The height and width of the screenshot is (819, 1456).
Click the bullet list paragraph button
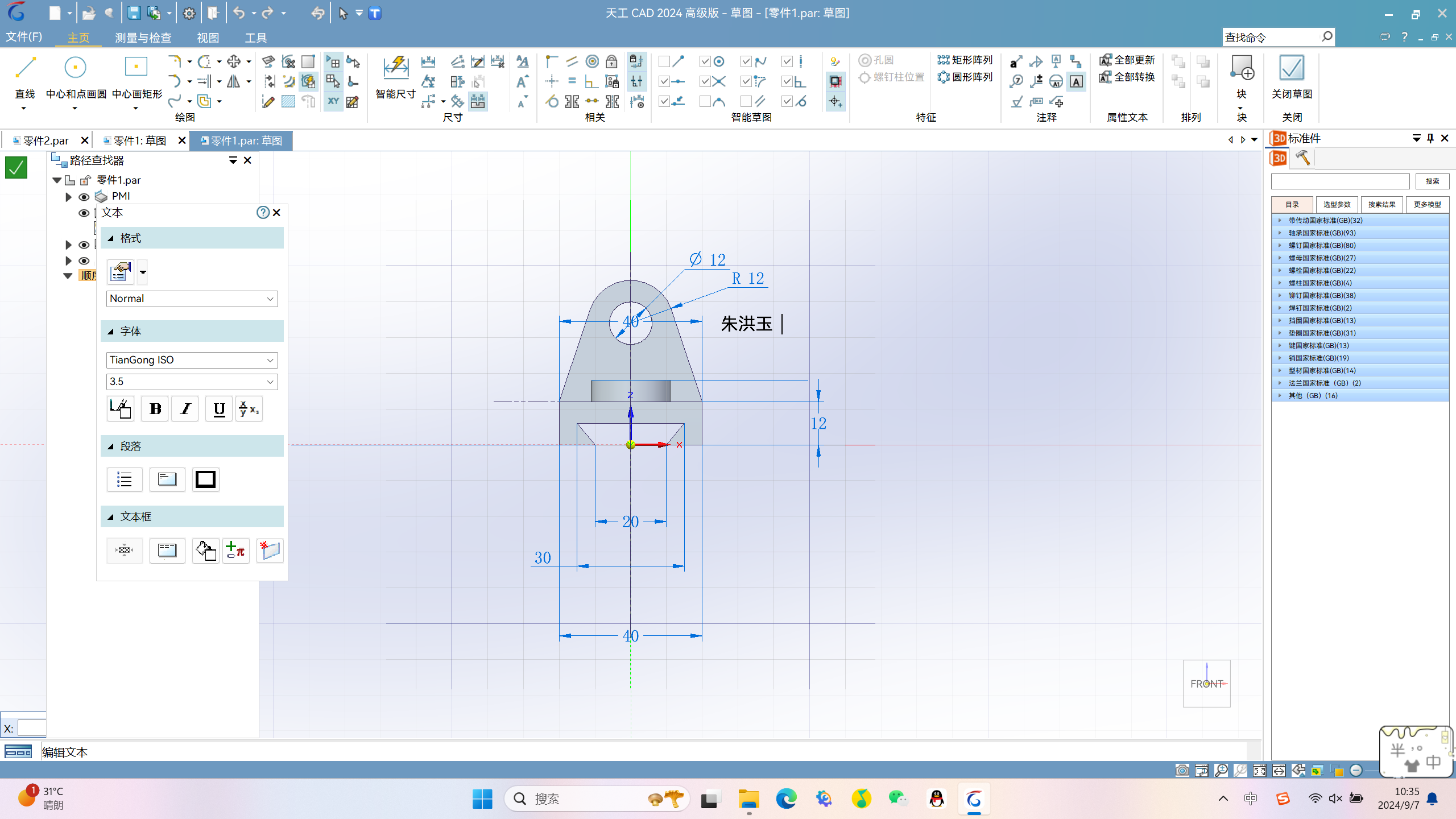(x=125, y=479)
